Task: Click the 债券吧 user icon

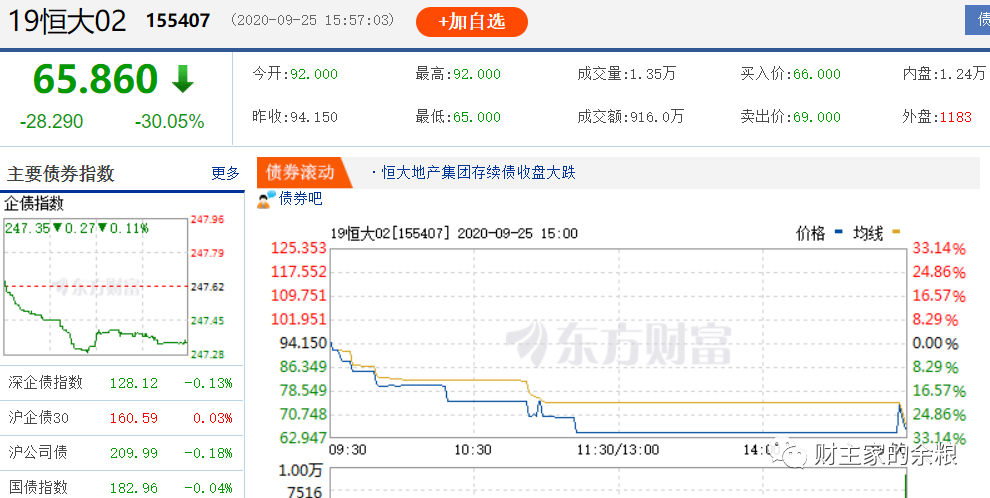Action: pyautogui.click(x=266, y=199)
